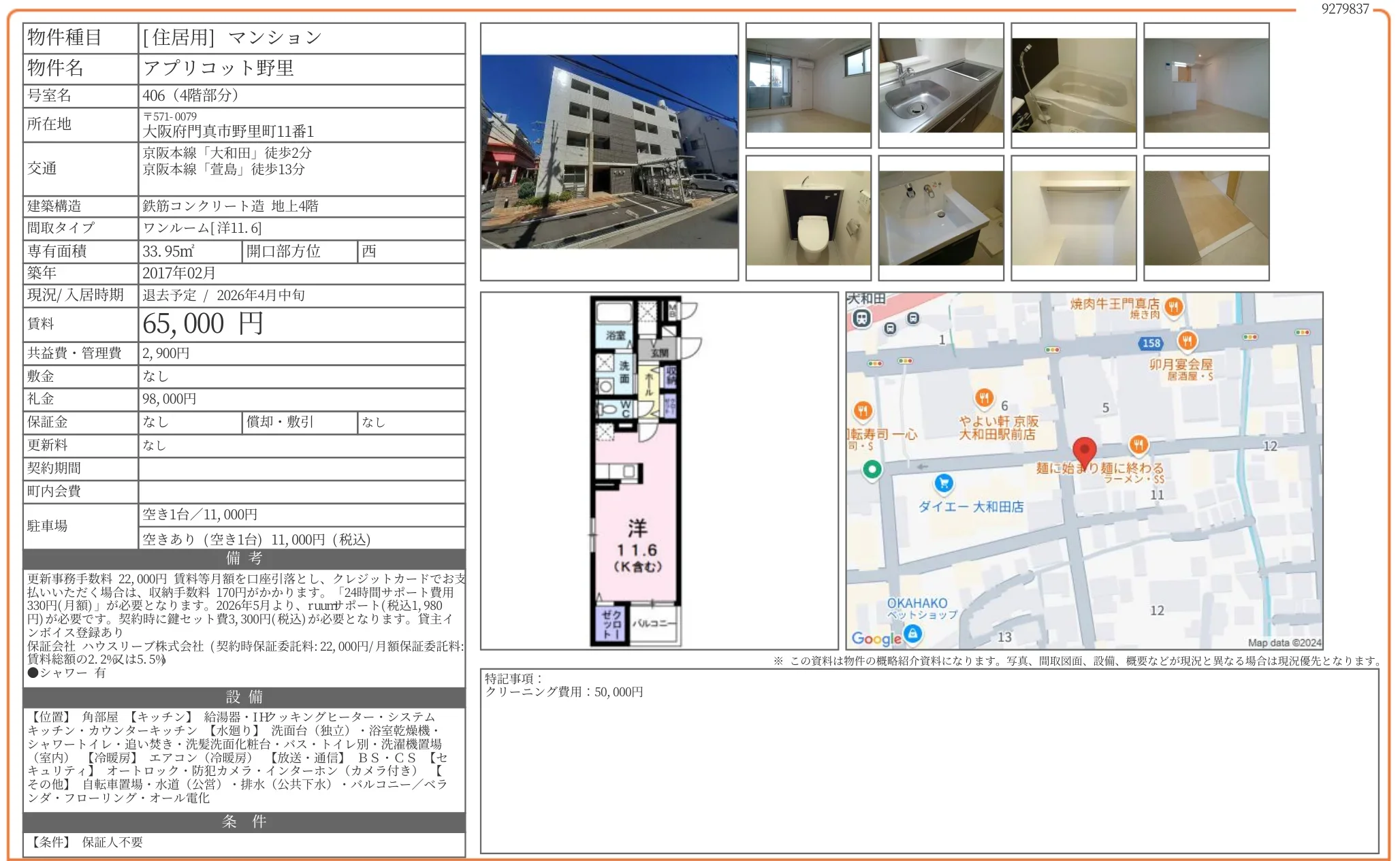Click the 大和田 train station icon
The image size is (1400, 861).
(861, 318)
